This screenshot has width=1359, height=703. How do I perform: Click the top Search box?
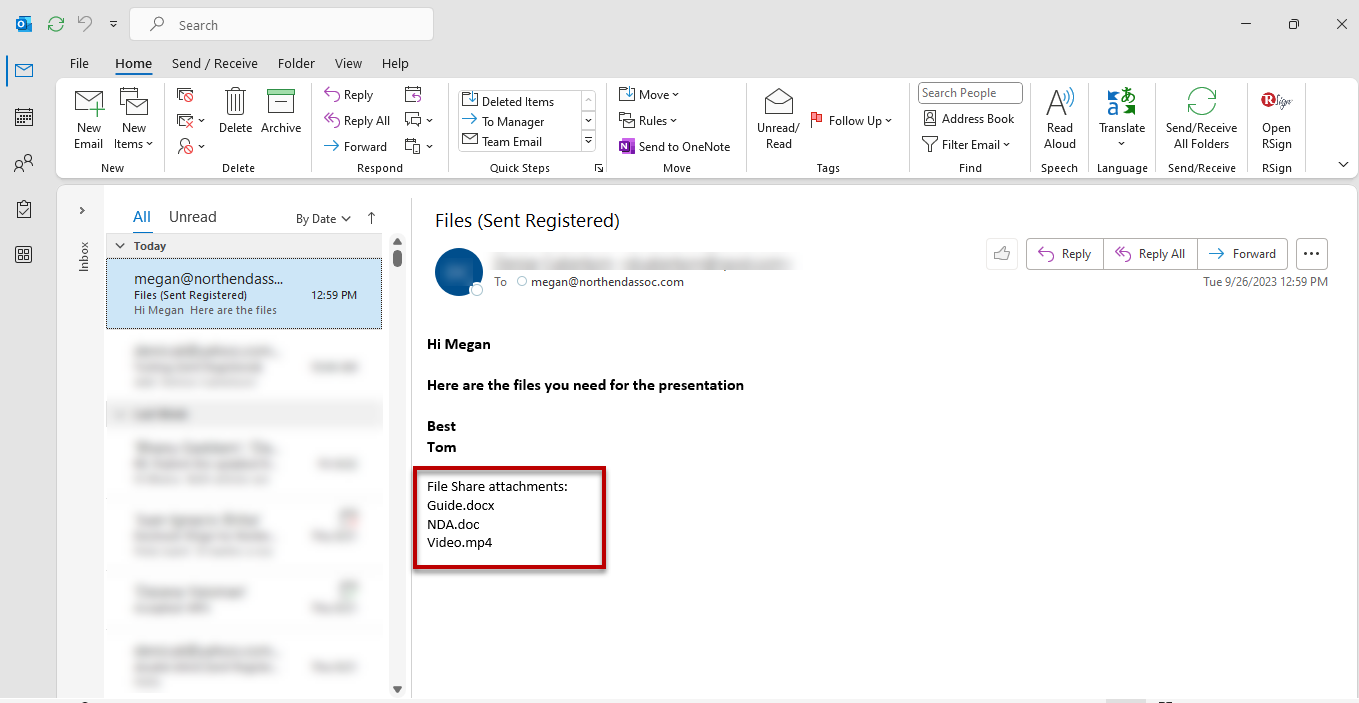282,25
